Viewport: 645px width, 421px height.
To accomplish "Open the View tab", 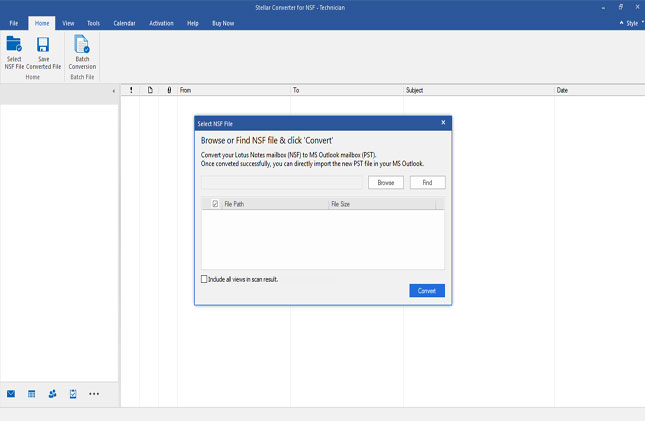I will [x=68, y=23].
